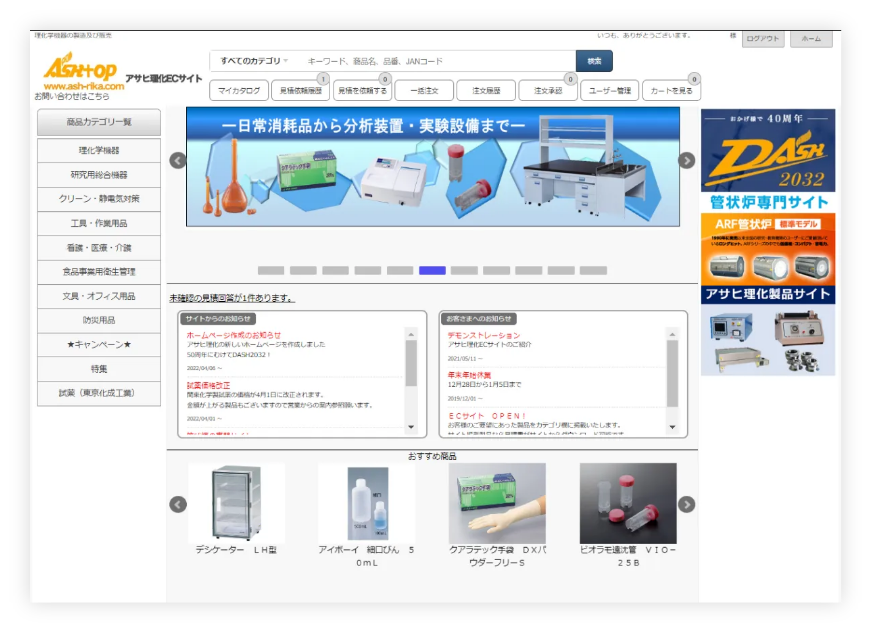Select 特集 category
The height and width of the screenshot is (633, 872).
click(x=99, y=369)
